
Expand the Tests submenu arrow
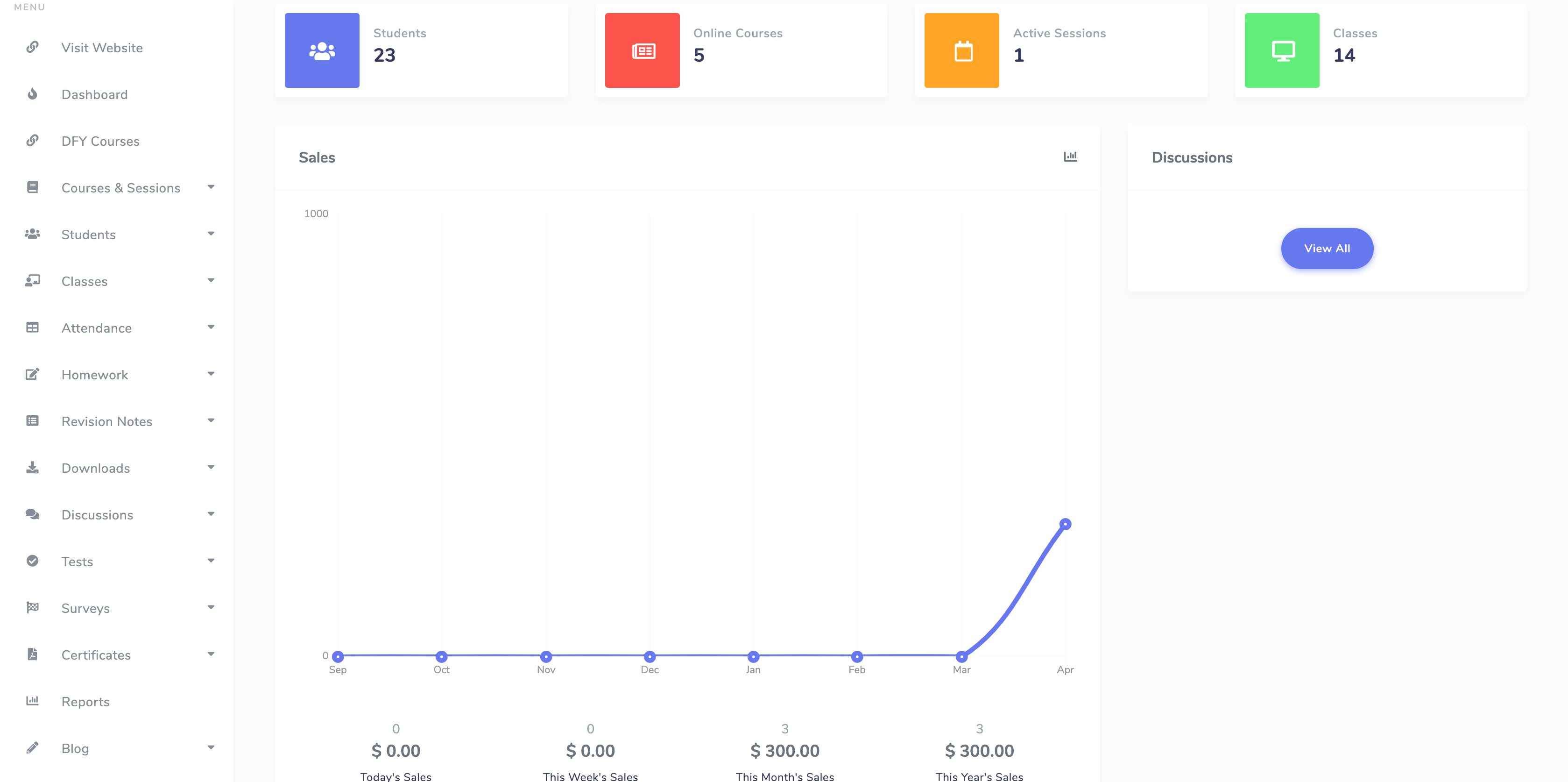[211, 561]
